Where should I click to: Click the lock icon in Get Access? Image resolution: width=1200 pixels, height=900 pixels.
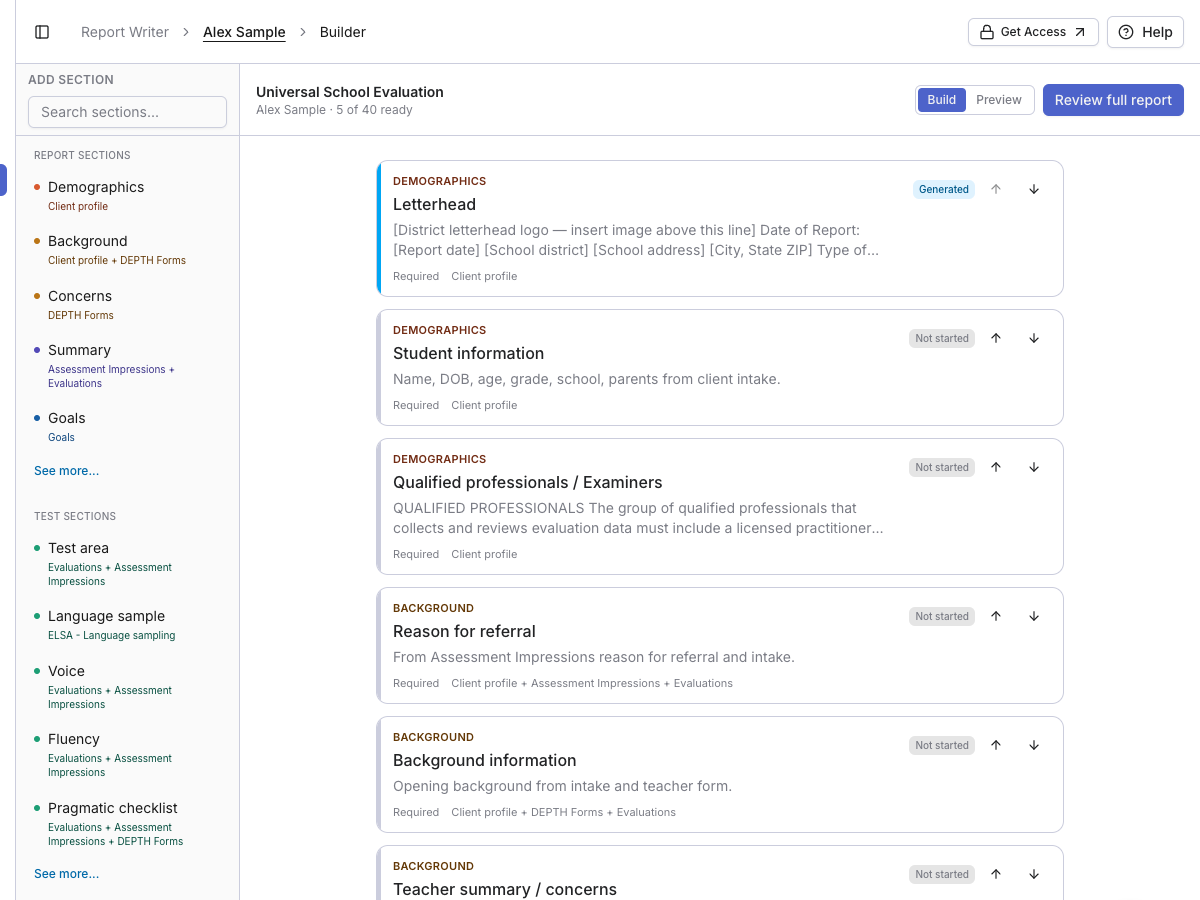[986, 32]
